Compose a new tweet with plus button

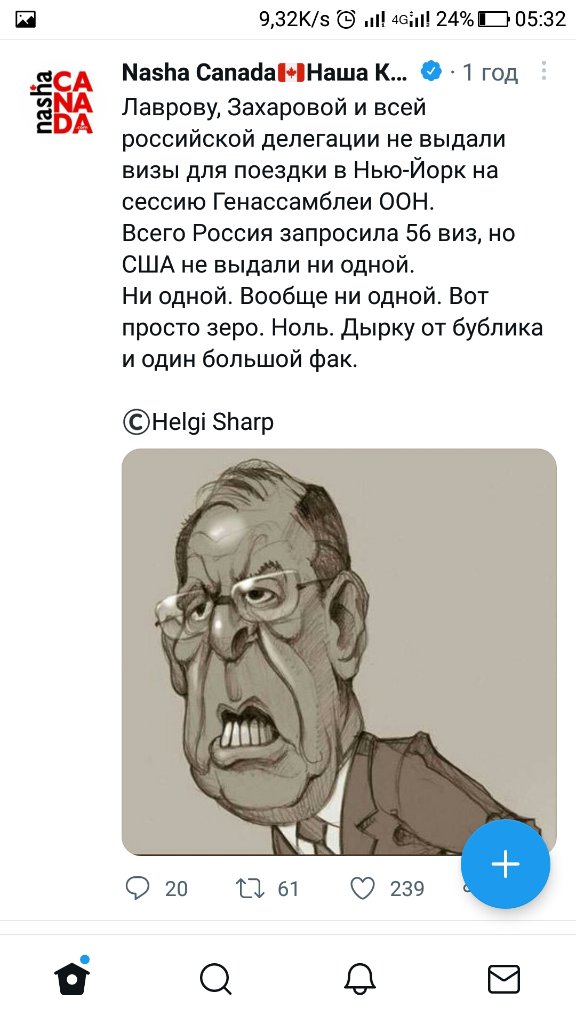(x=505, y=863)
